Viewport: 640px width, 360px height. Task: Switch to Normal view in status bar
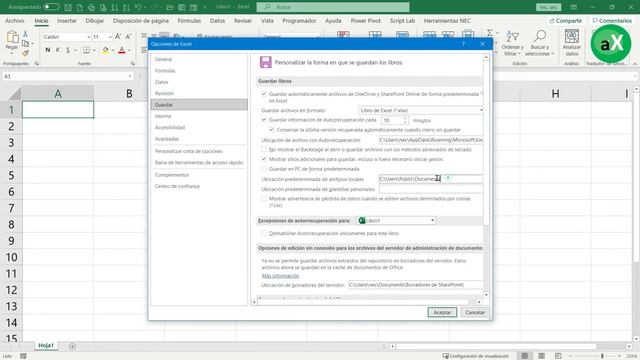point(524,356)
